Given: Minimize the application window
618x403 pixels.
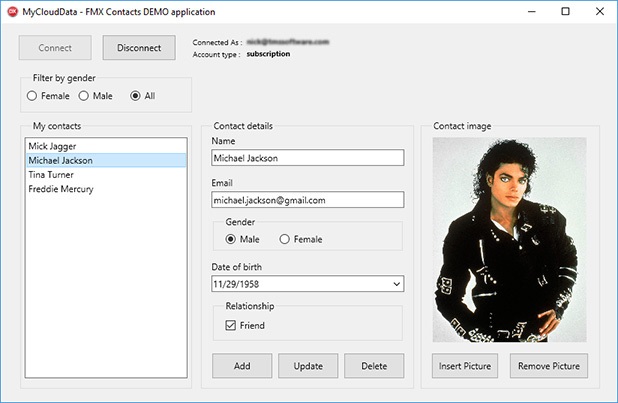Looking at the screenshot, I should [x=532, y=11].
